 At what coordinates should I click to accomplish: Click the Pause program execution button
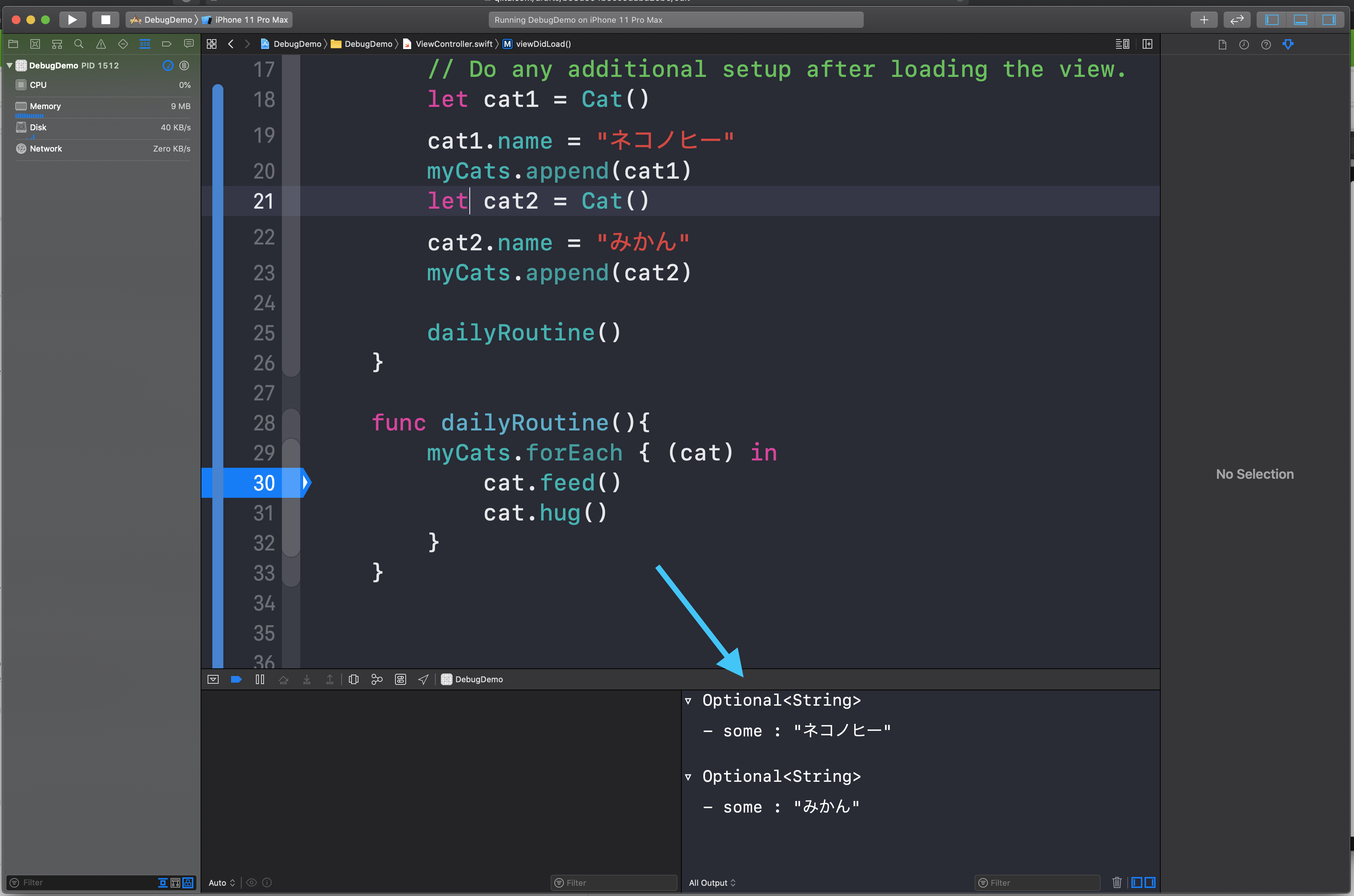tap(260, 679)
